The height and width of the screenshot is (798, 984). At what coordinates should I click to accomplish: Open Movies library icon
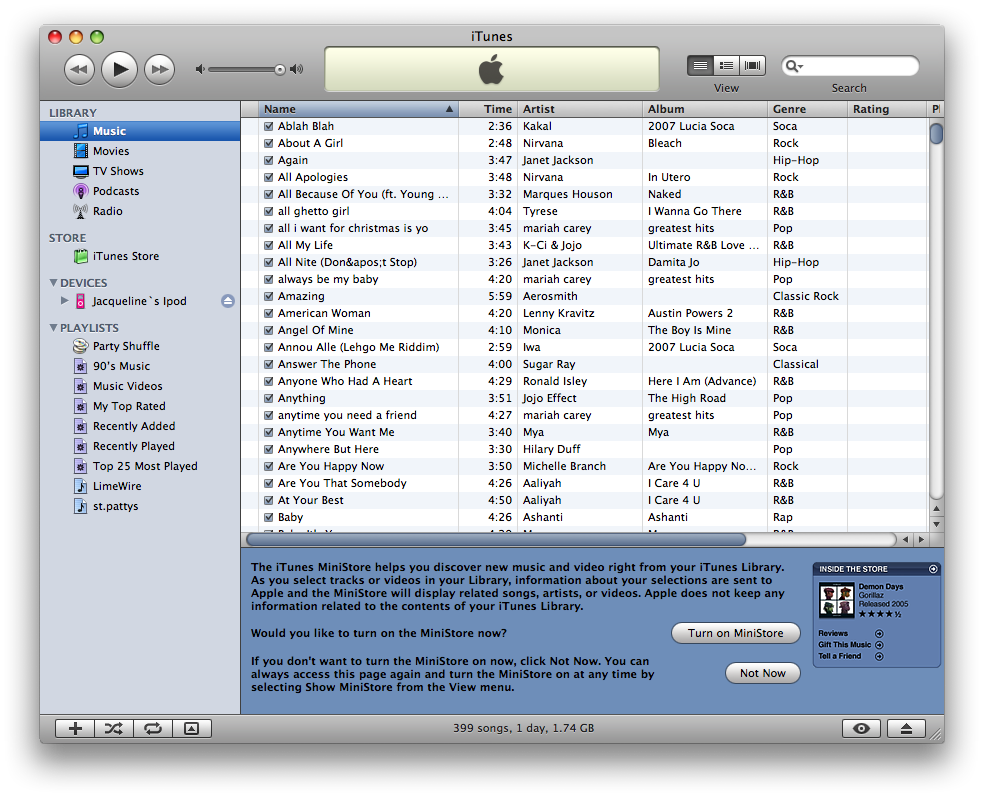(80, 151)
